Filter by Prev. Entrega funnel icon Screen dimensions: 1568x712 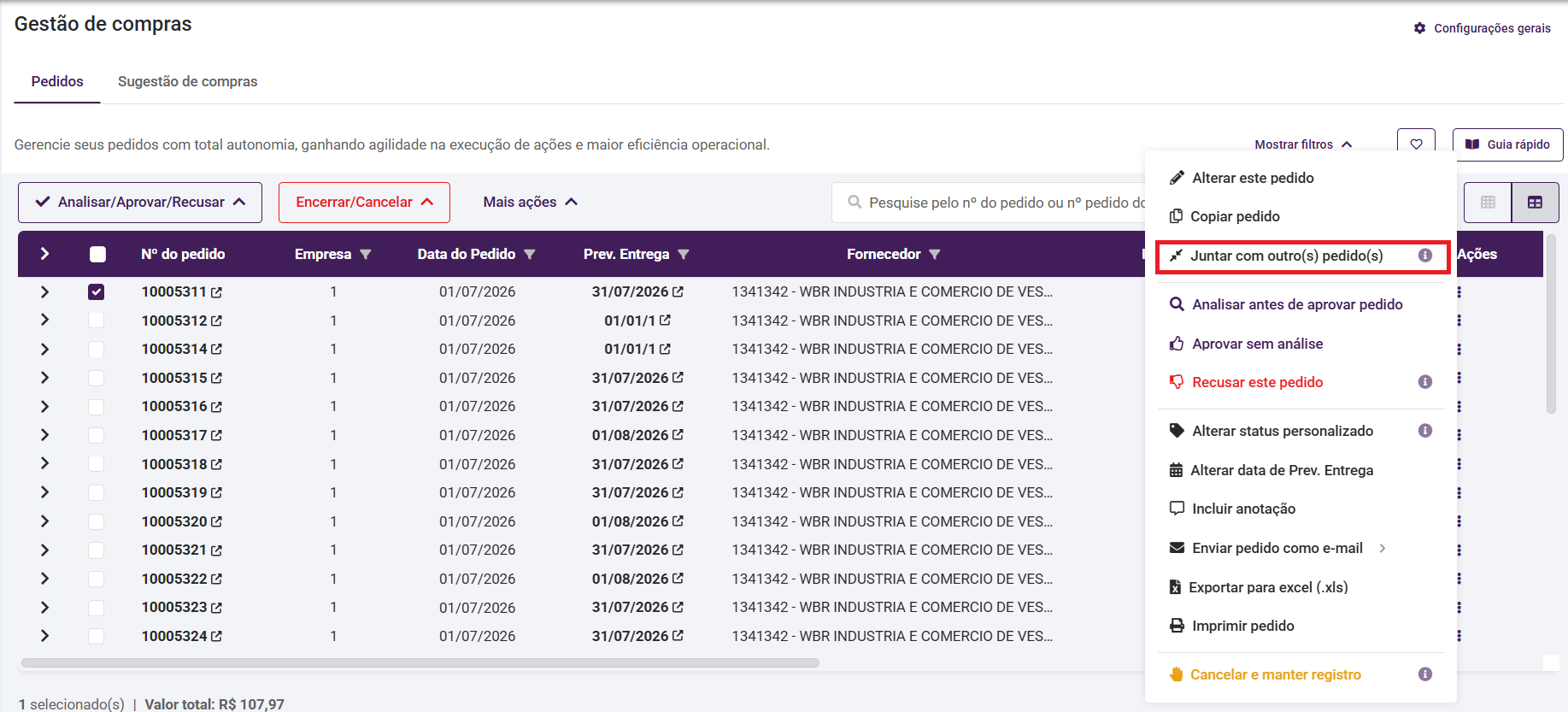pyautogui.click(x=684, y=255)
